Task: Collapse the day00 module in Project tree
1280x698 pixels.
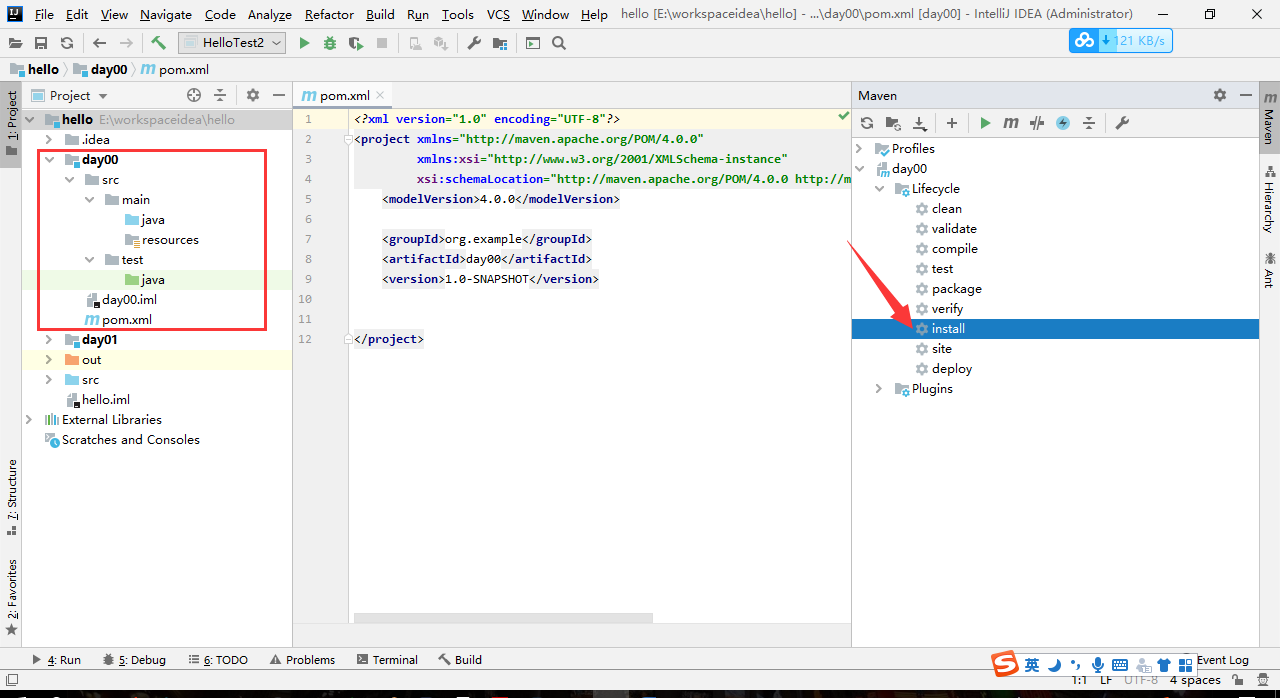Action: click(49, 160)
